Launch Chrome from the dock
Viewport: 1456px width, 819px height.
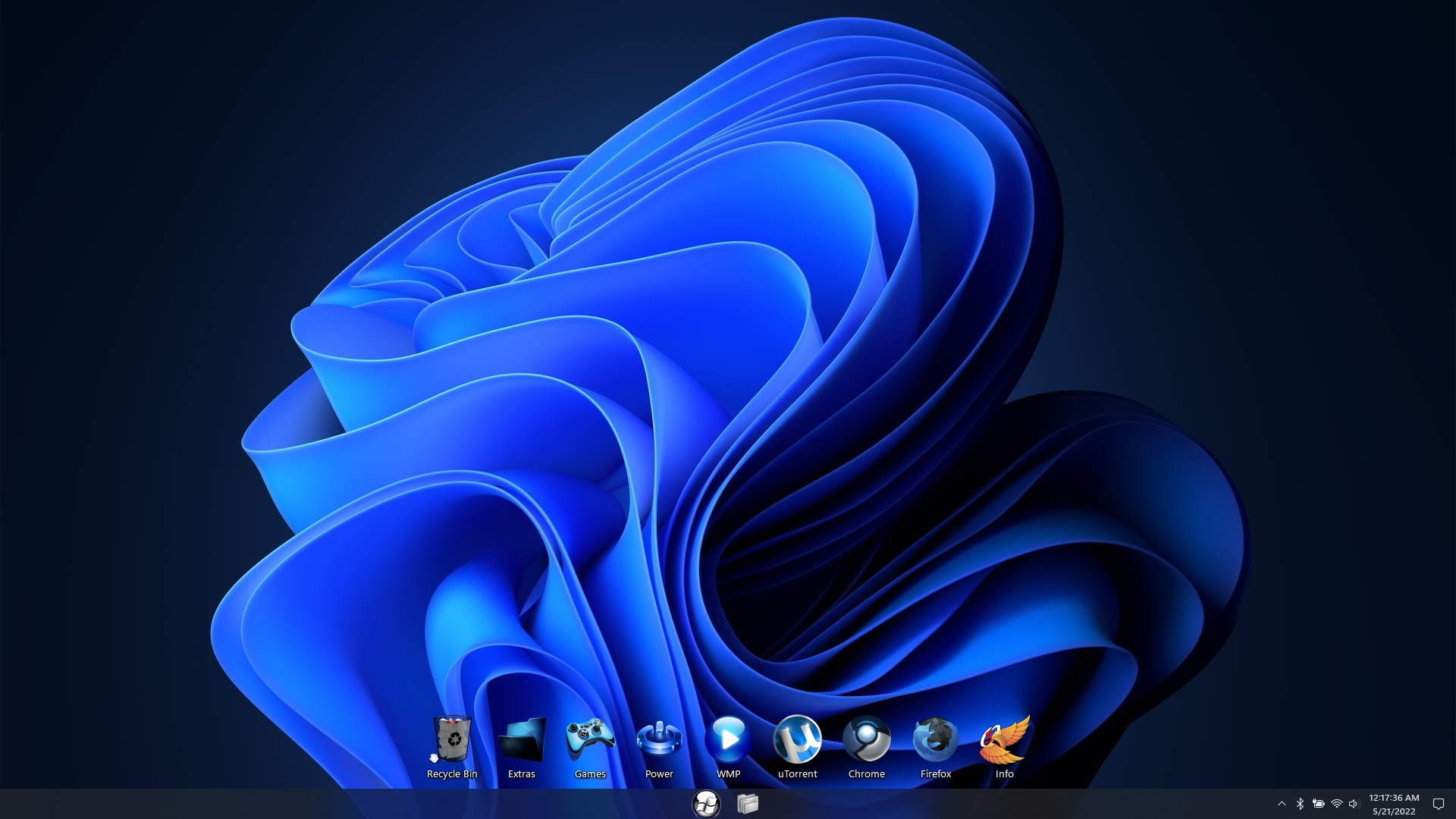click(867, 739)
